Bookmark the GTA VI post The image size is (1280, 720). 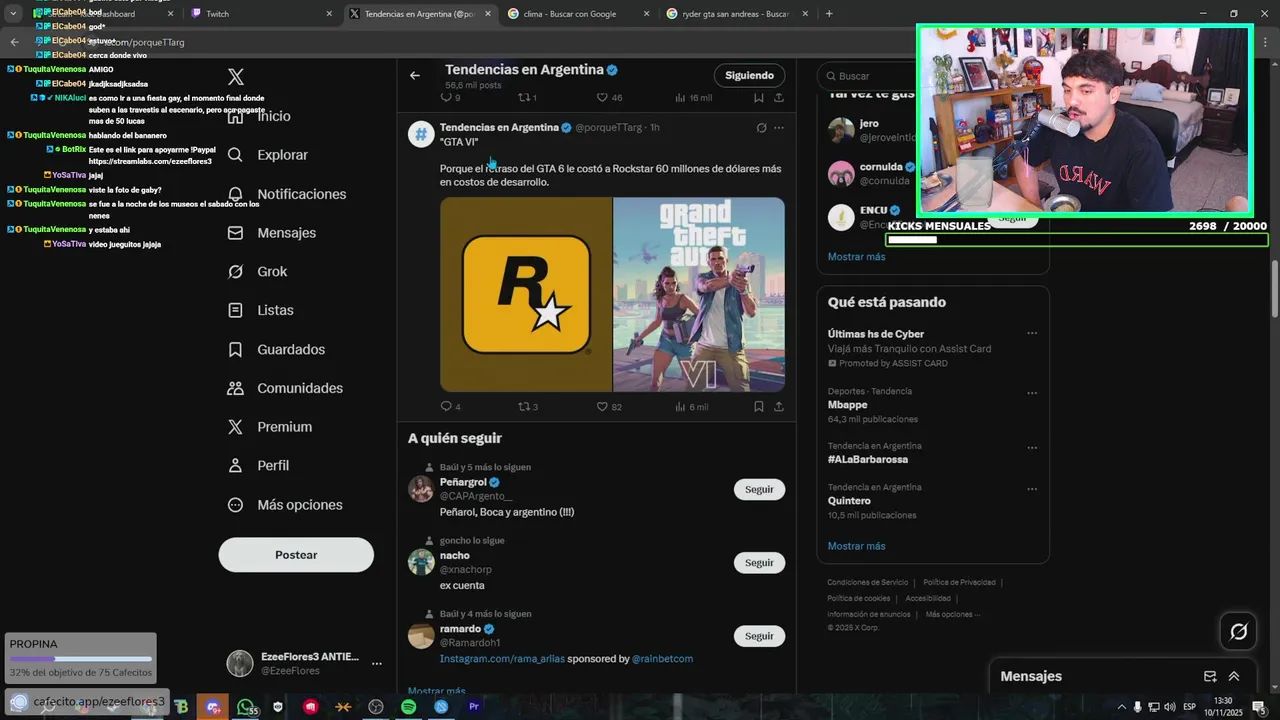coord(759,407)
